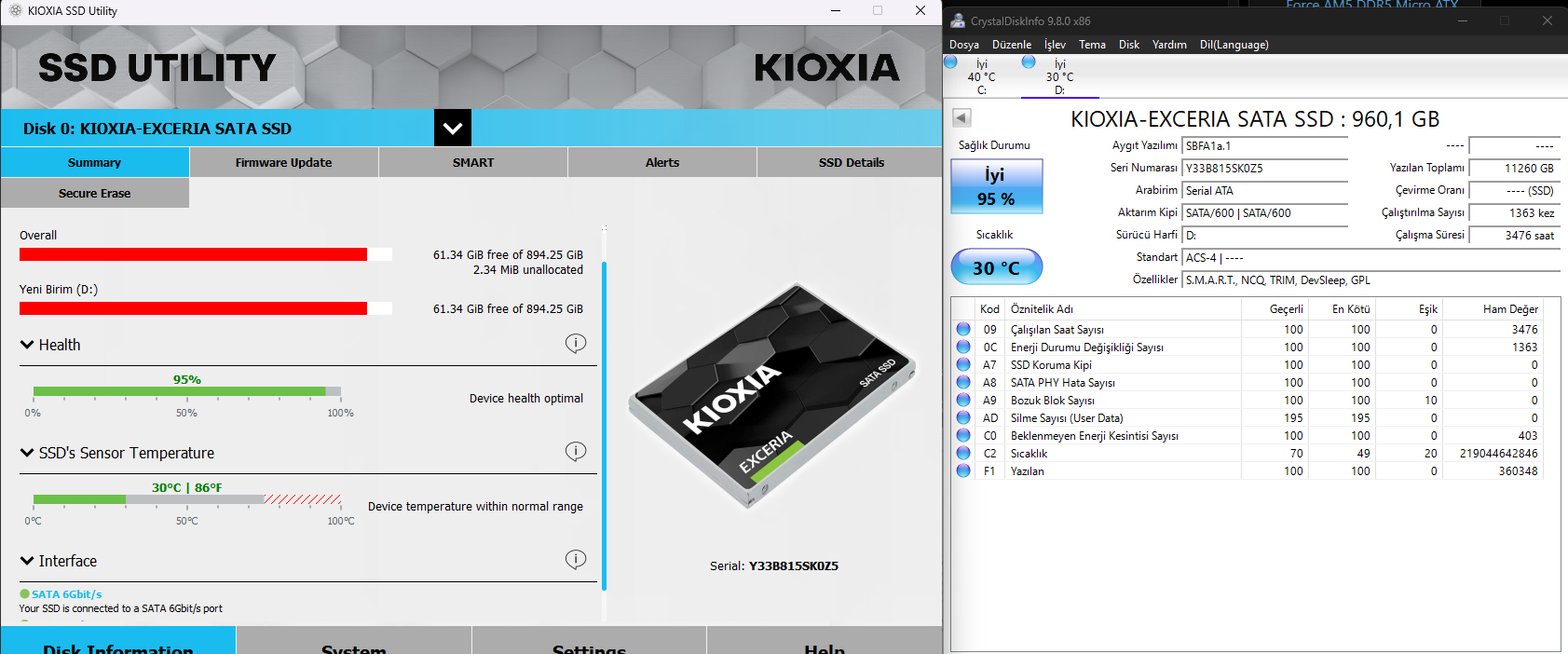This screenshot has height=654, width=1568.
Task: Open the Tema menu
Action: pos(1092,45)
